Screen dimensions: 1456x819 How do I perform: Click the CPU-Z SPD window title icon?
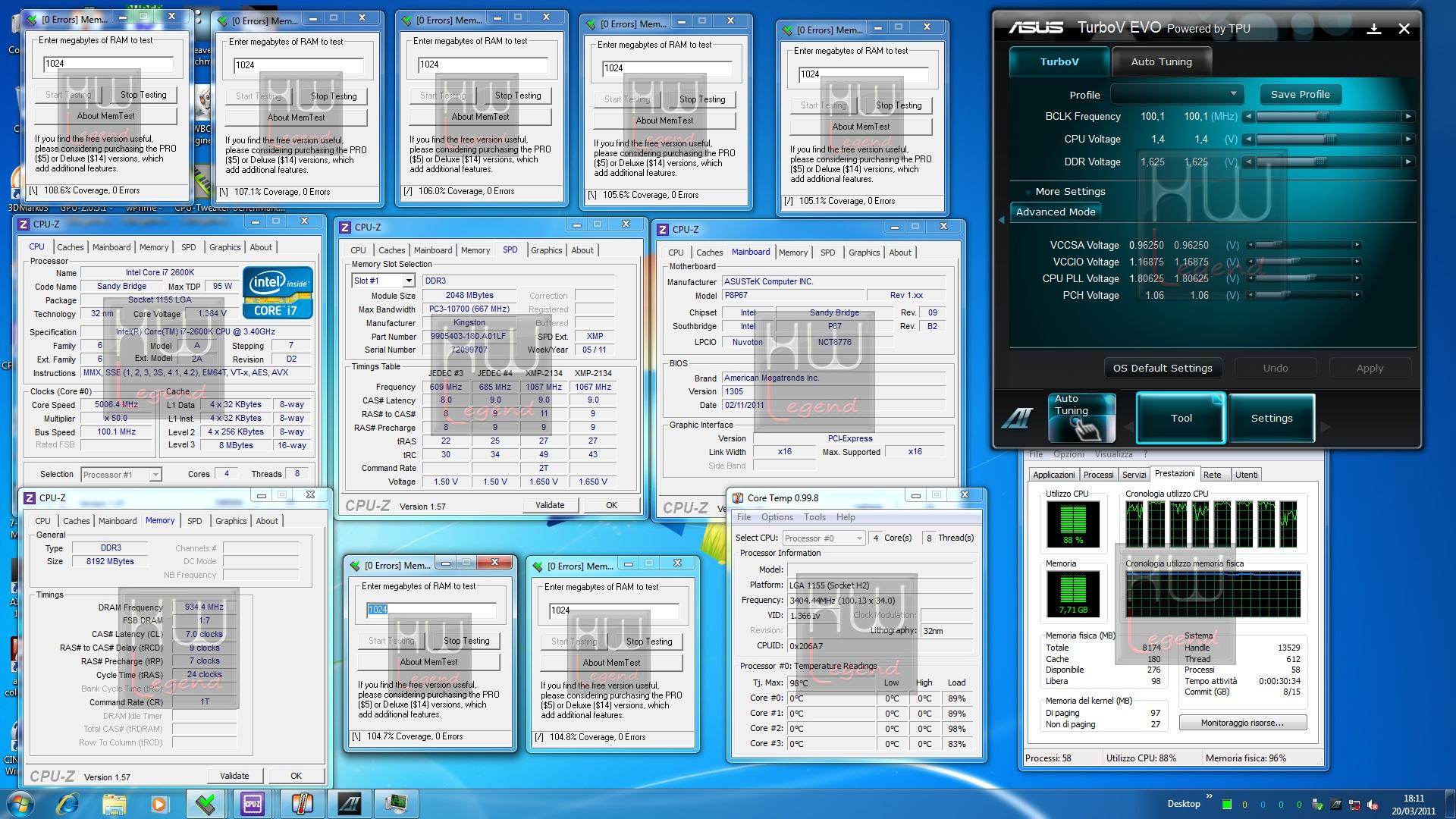(345, 227)
